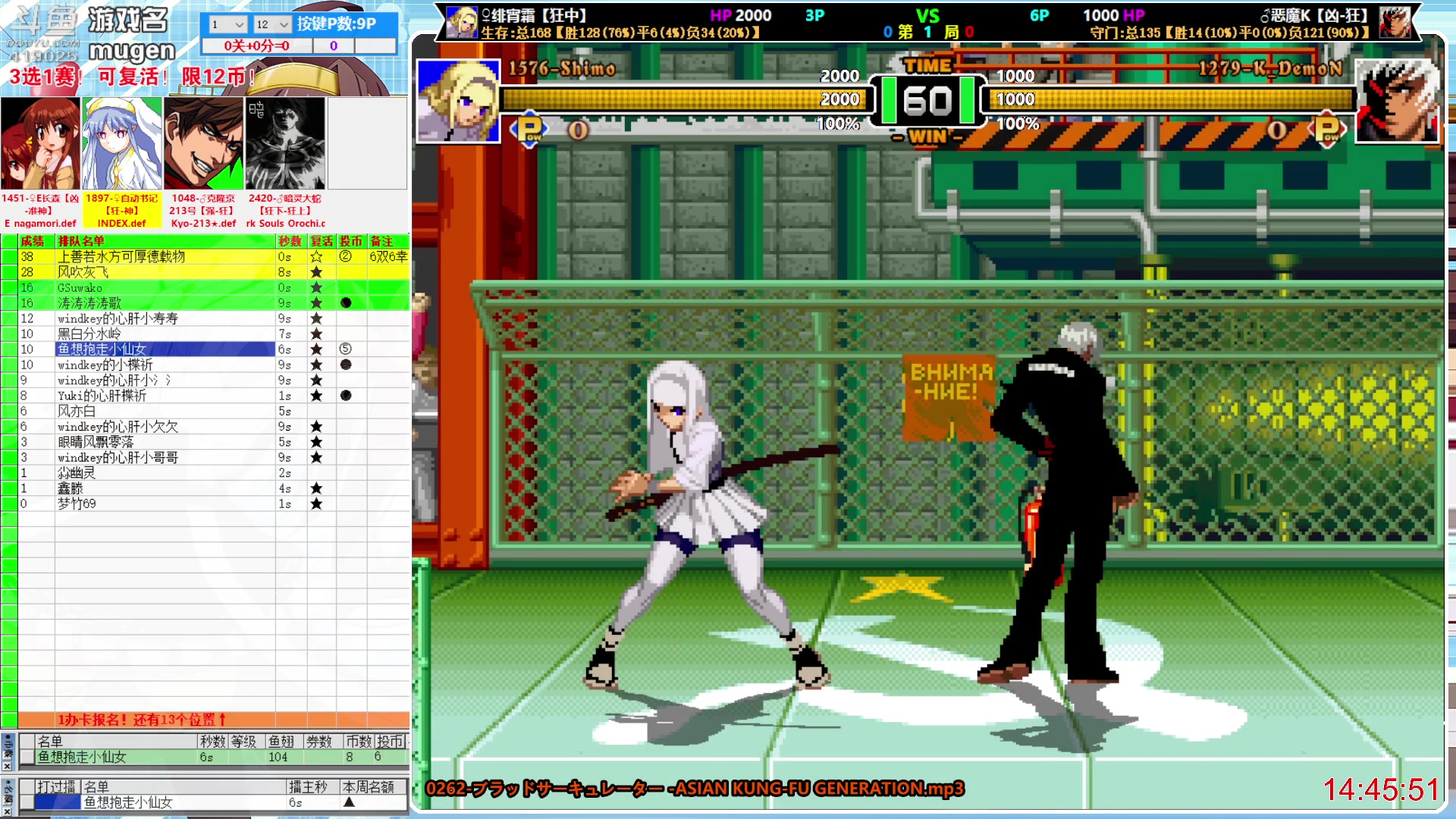Click the outline star in 上善若水方可厚德载物 row
The height and width of the screenshot is (819, 1456).
pos(316,256)
